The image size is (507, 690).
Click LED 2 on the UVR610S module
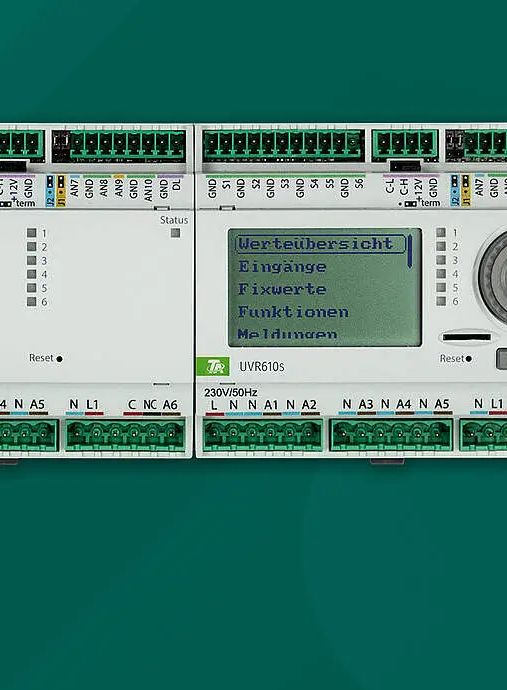point(441,246)
